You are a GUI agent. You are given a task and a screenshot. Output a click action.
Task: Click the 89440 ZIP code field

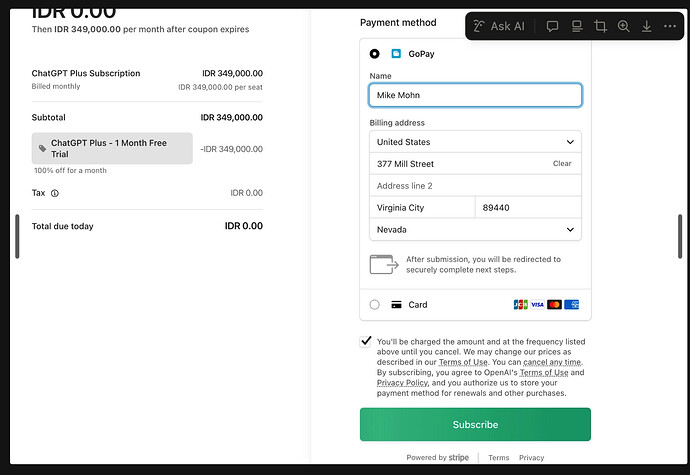529,208
